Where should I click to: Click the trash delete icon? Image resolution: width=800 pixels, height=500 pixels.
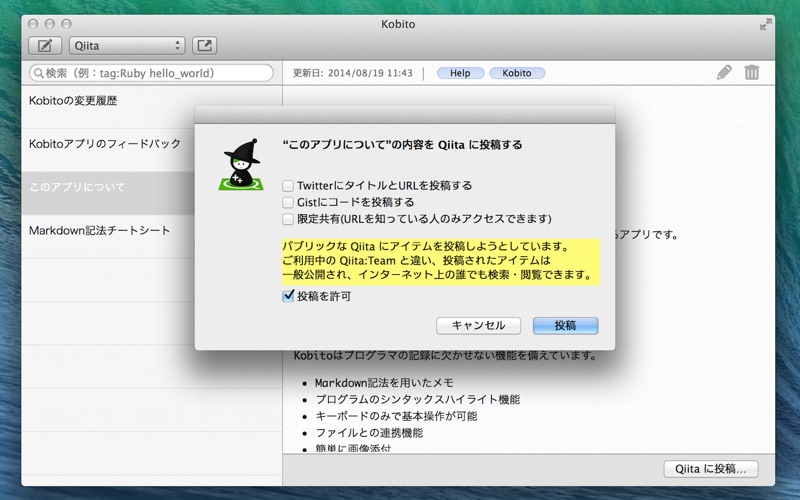click(752, 72)
